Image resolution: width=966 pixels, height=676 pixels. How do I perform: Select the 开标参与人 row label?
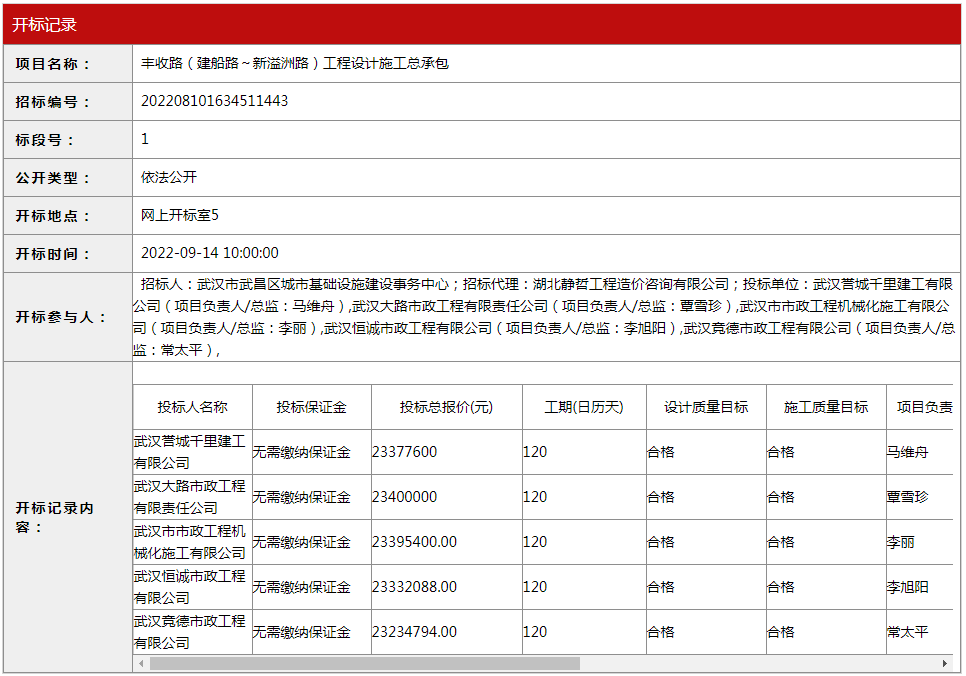(61, 317)
